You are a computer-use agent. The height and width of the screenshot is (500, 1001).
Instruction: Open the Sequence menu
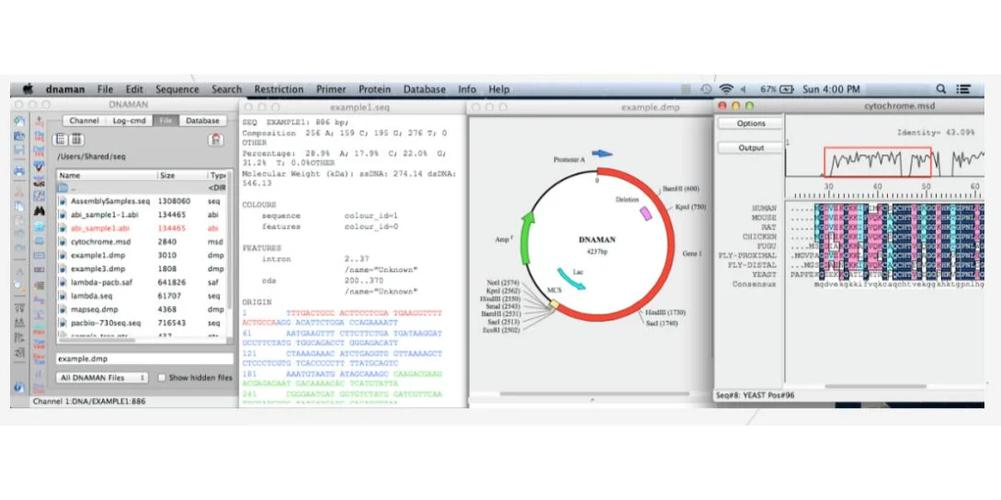point(177,89)
